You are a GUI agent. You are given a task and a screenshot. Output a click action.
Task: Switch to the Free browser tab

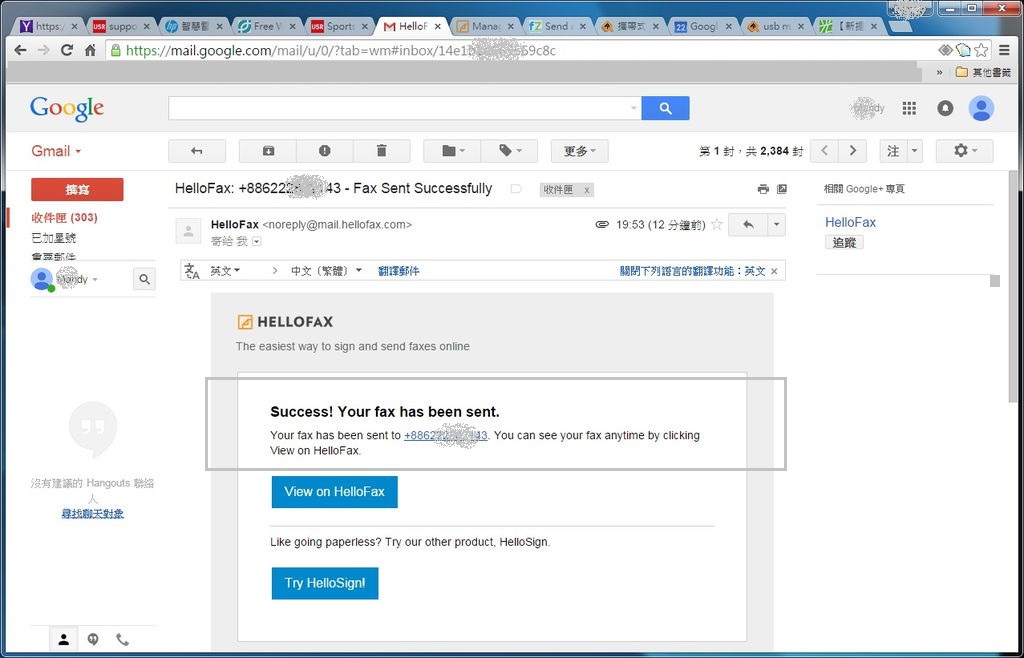coord(266,26)
